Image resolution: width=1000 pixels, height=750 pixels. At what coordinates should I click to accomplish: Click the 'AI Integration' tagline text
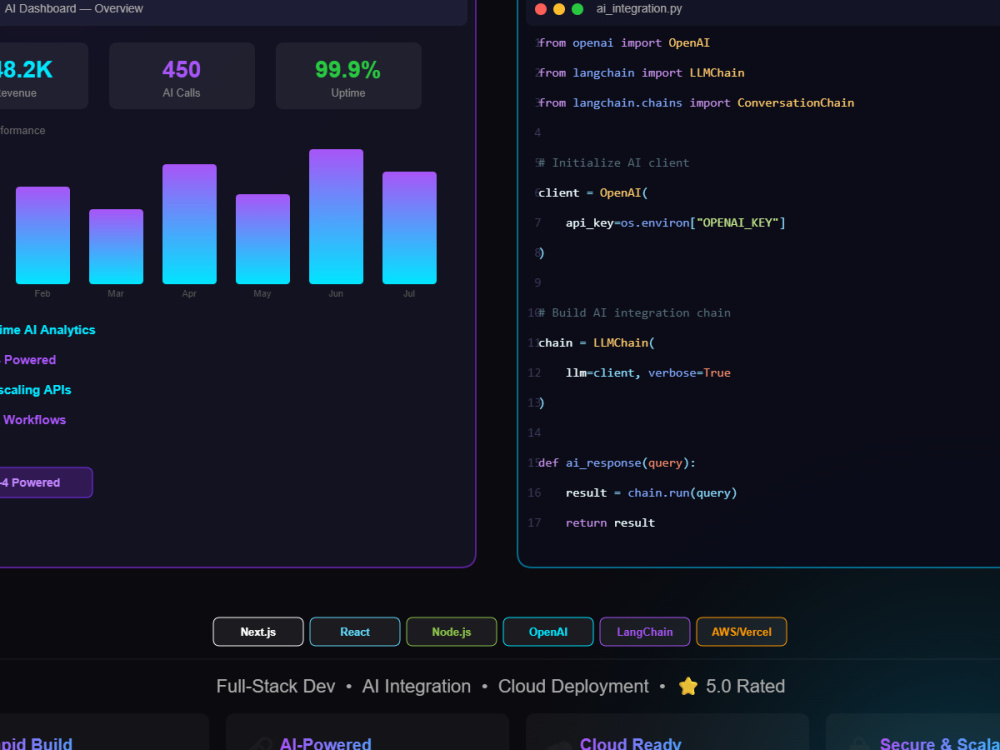tap(416, 686)
